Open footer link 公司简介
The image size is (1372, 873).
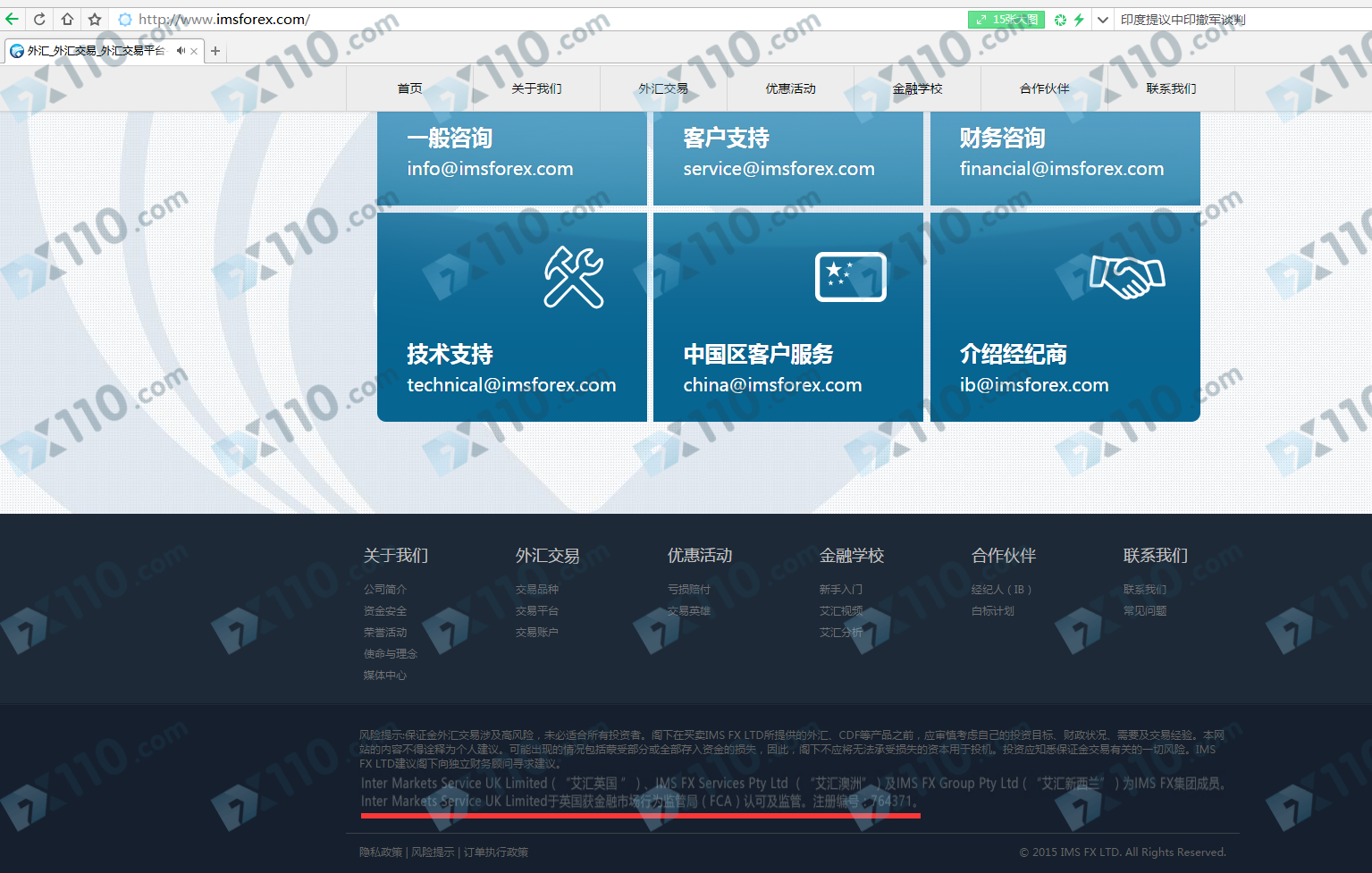[x=385, y=590]
